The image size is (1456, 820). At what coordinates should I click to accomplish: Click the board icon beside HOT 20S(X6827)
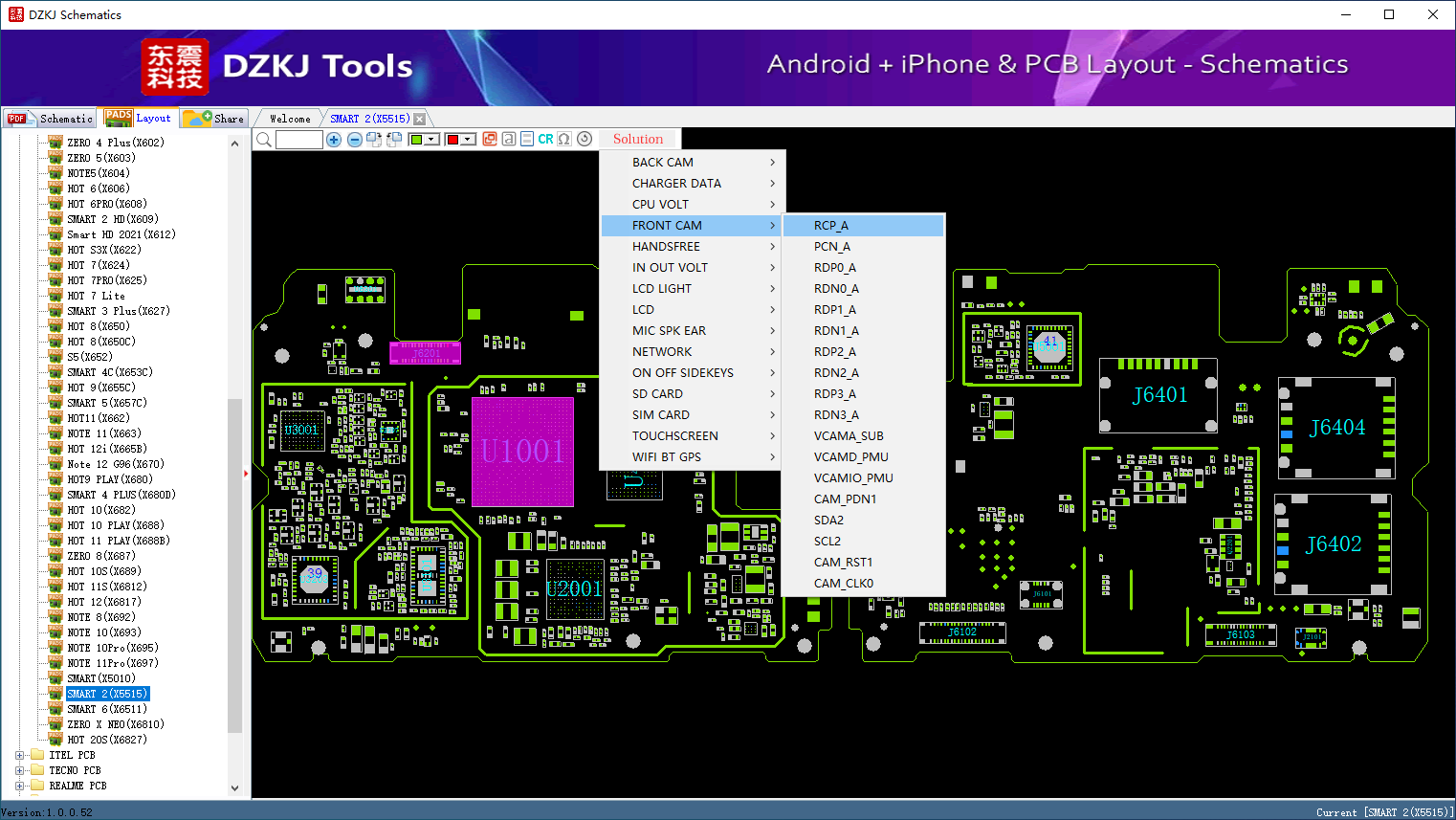[x=55, y=740]
